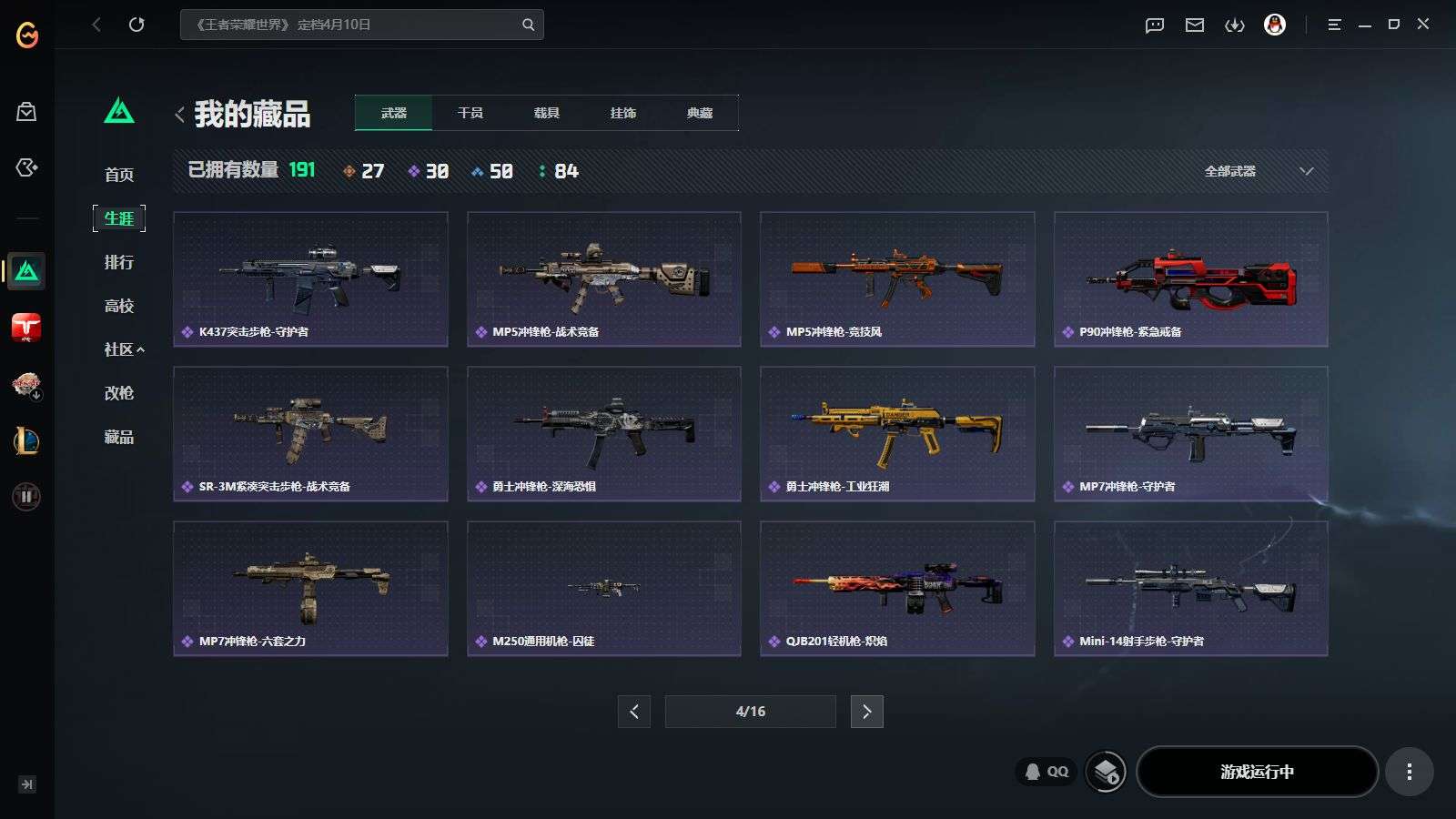Open the mail inbox icon
Screen dimensions: 1456x819
[x=1195, y=25]
